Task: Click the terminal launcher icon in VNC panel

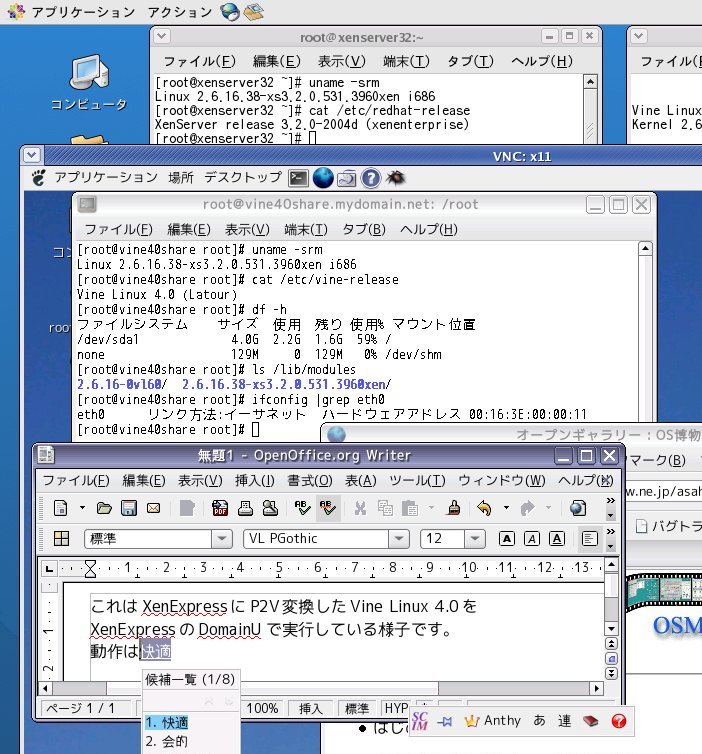Action: coord(298,178)
